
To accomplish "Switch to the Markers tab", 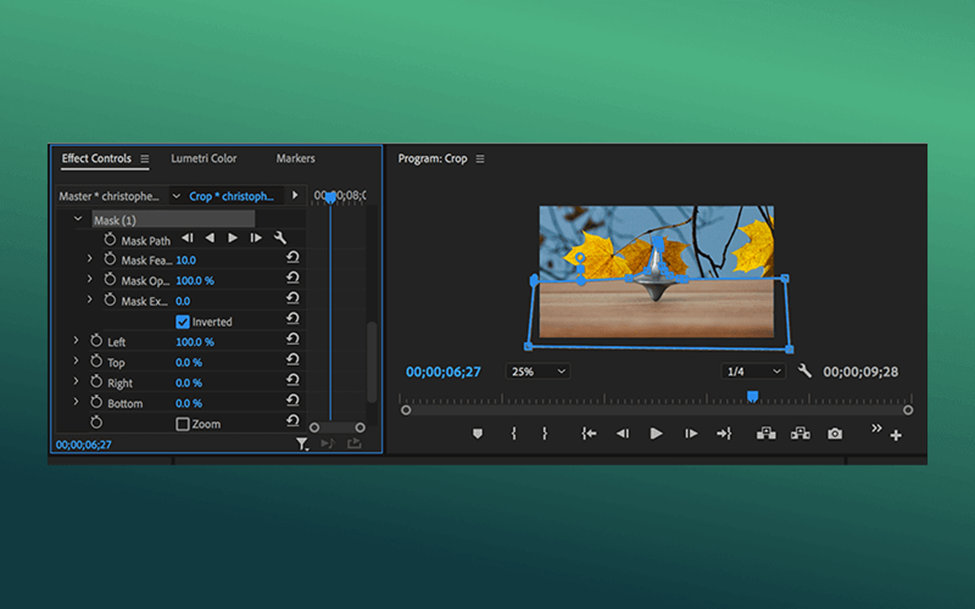I will [295, 159].
